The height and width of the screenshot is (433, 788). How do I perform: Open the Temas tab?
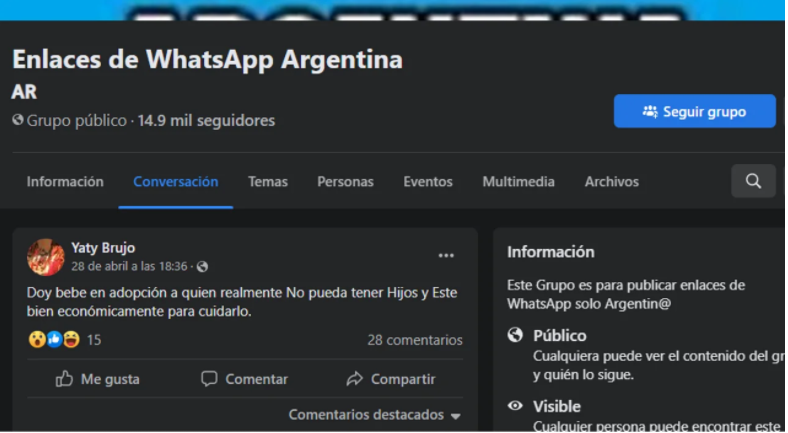(268, 182)
